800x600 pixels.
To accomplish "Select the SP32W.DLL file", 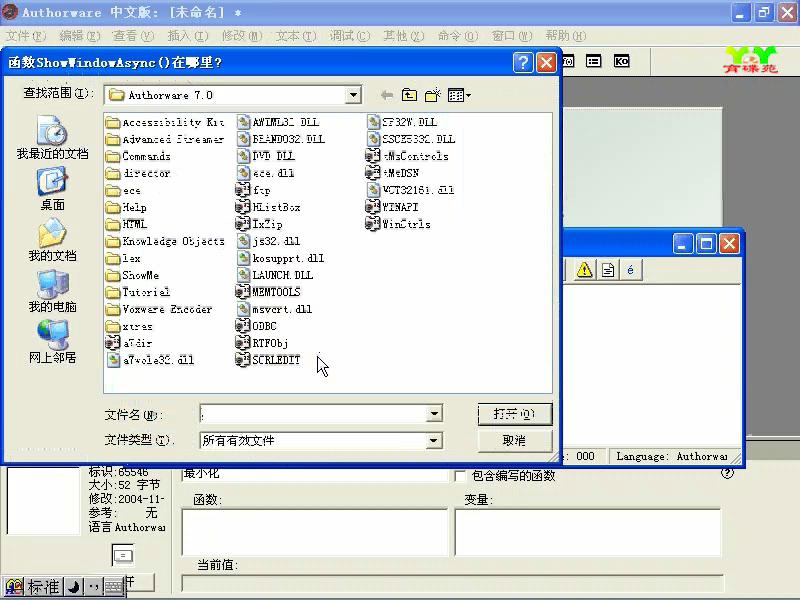I will tap(402, 122).
